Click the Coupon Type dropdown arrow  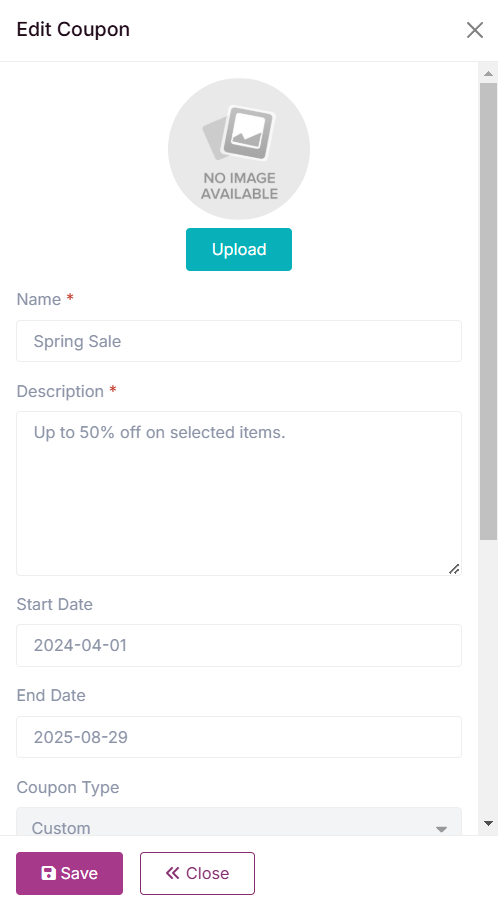point(442,829)
